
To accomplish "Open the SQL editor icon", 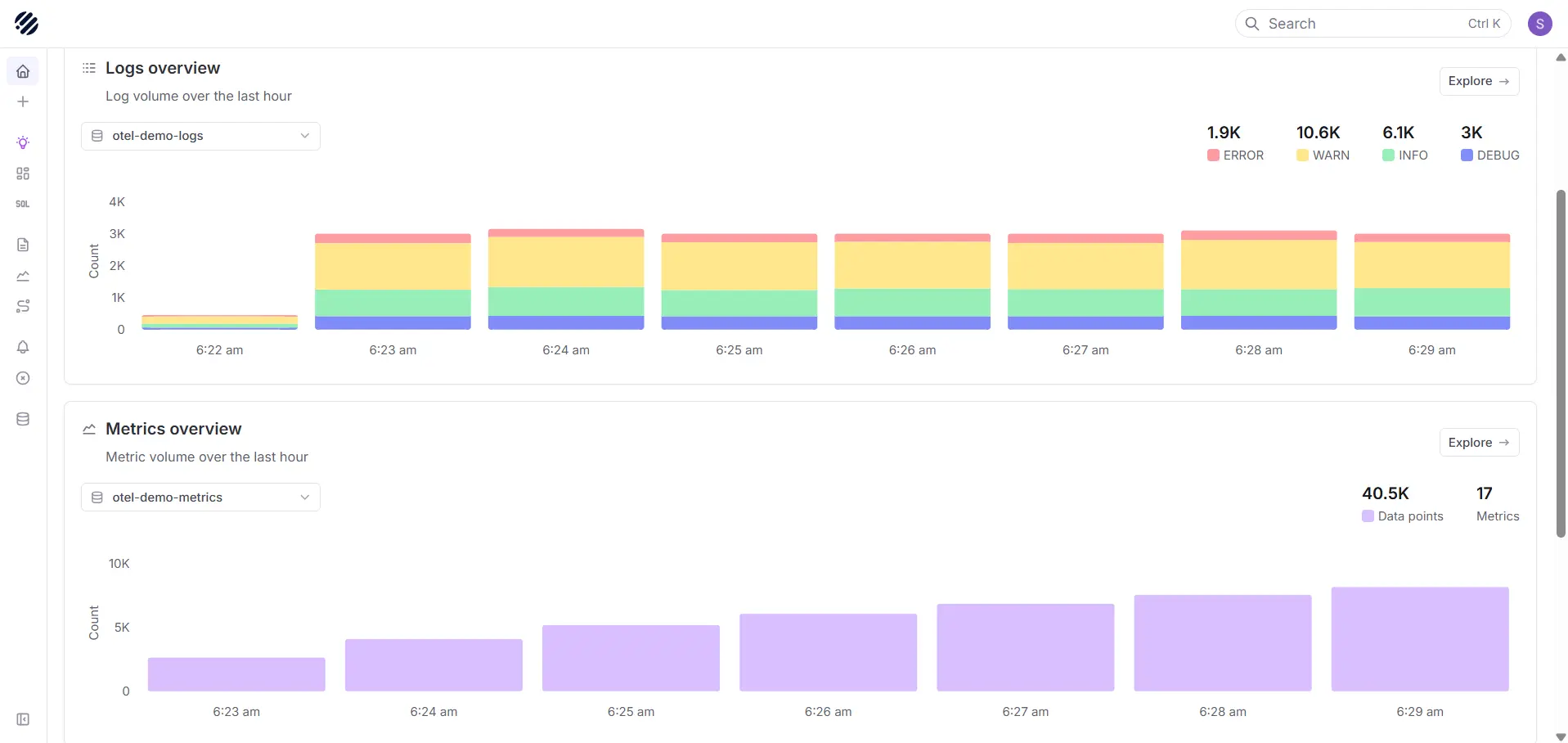I will [x=23, y=204].
